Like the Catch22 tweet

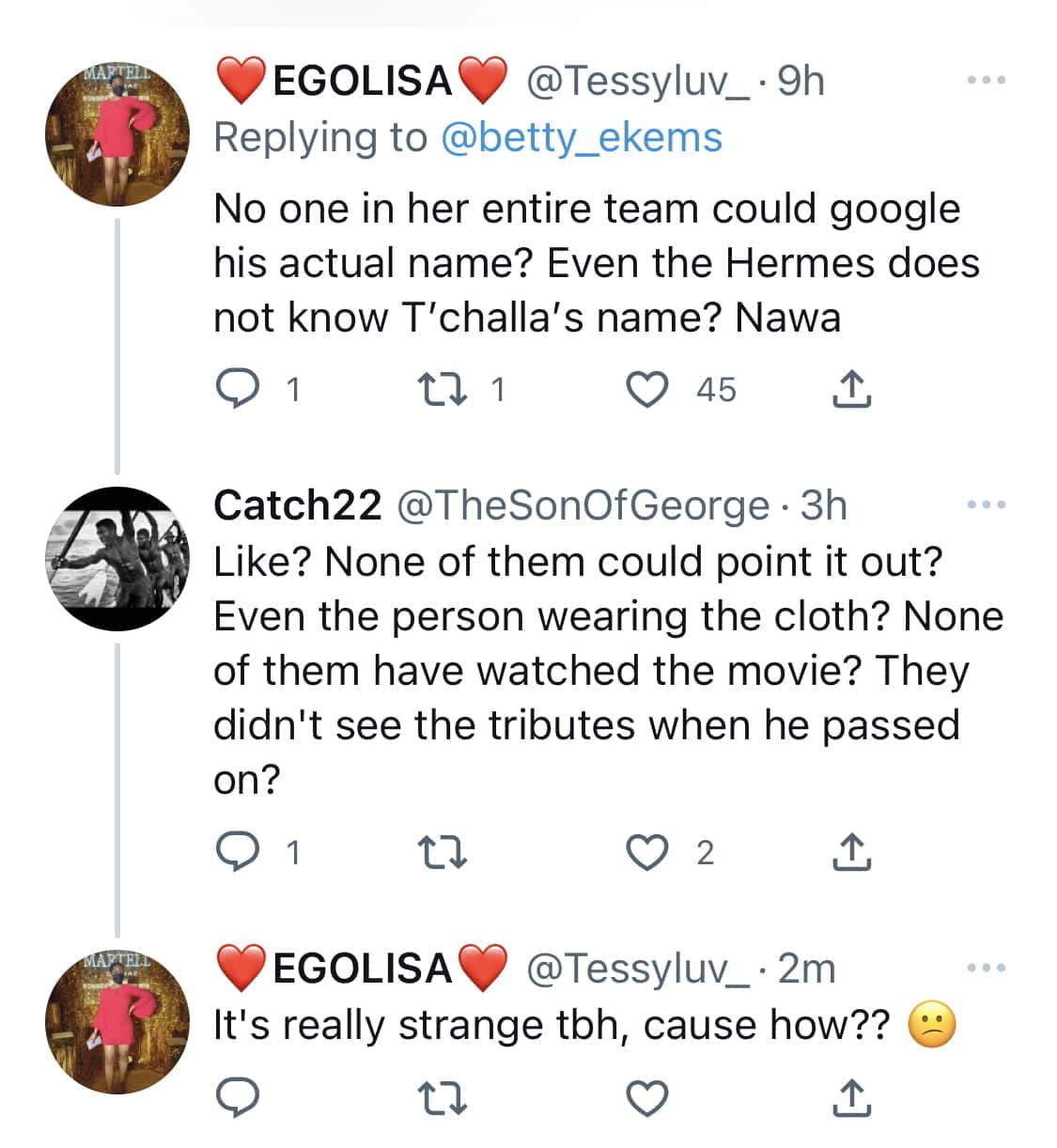[x=647, y=851]
